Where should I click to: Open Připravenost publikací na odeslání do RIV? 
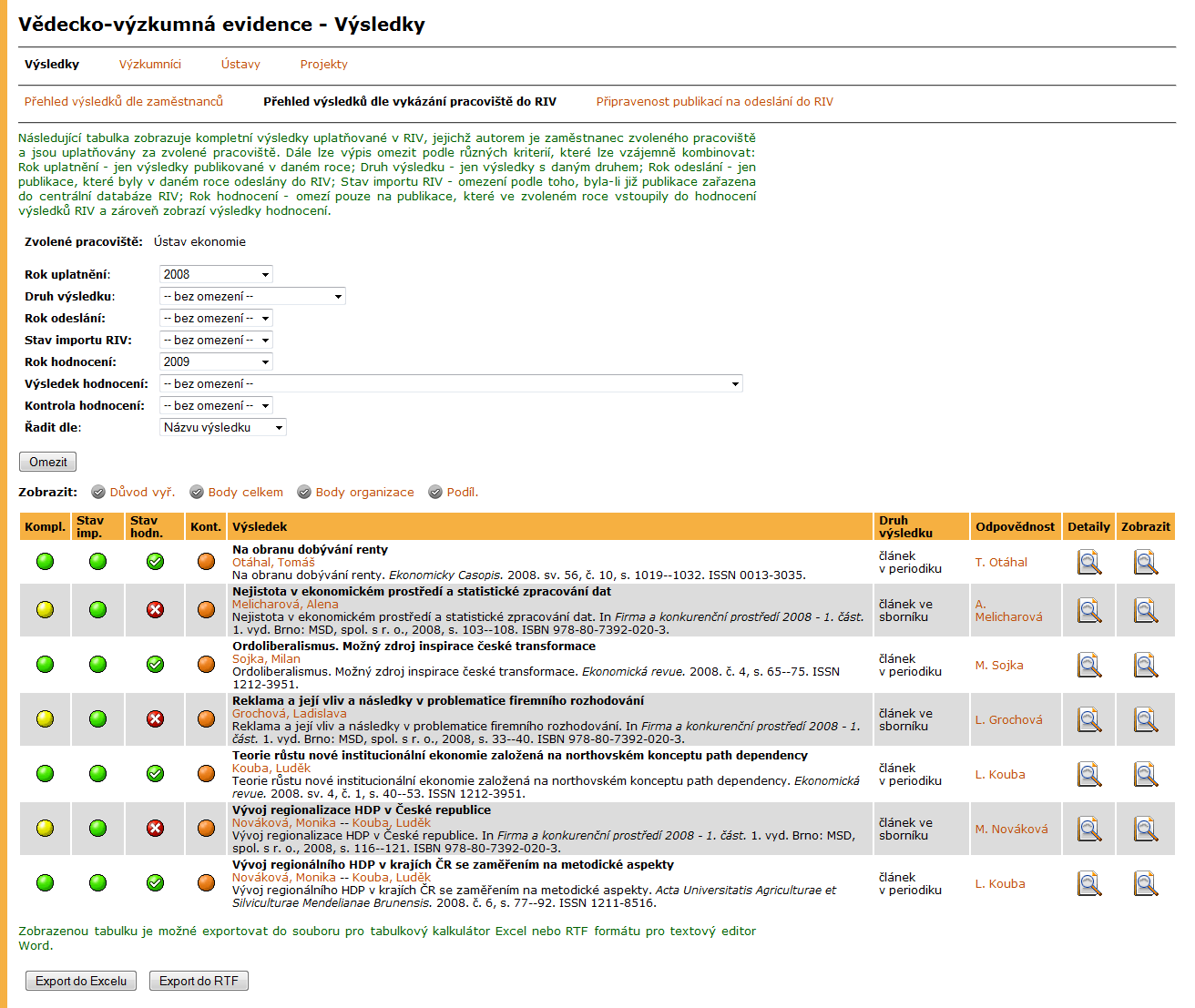(715, 101)
